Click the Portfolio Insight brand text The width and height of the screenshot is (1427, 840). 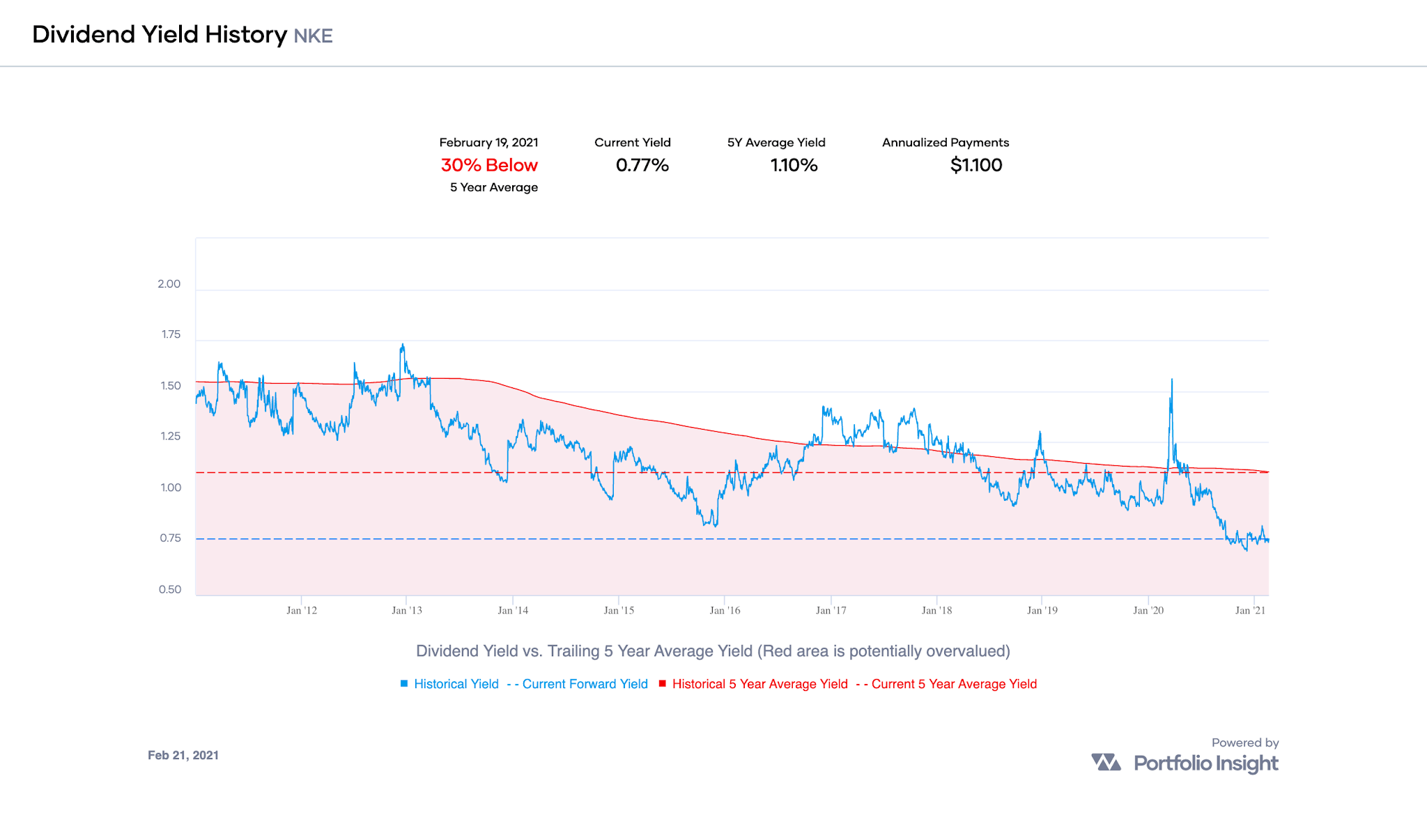click(x=1205, y=763)
